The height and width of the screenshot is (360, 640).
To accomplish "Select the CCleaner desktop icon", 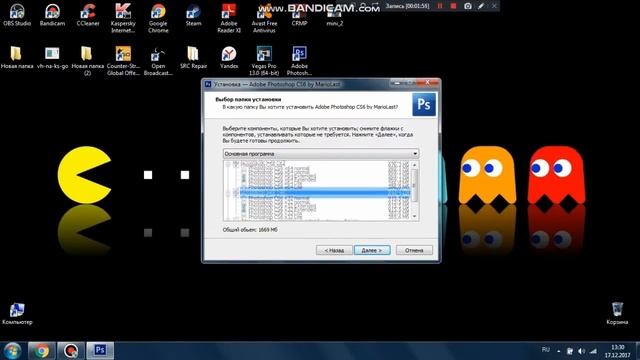I will pos(88,15).
